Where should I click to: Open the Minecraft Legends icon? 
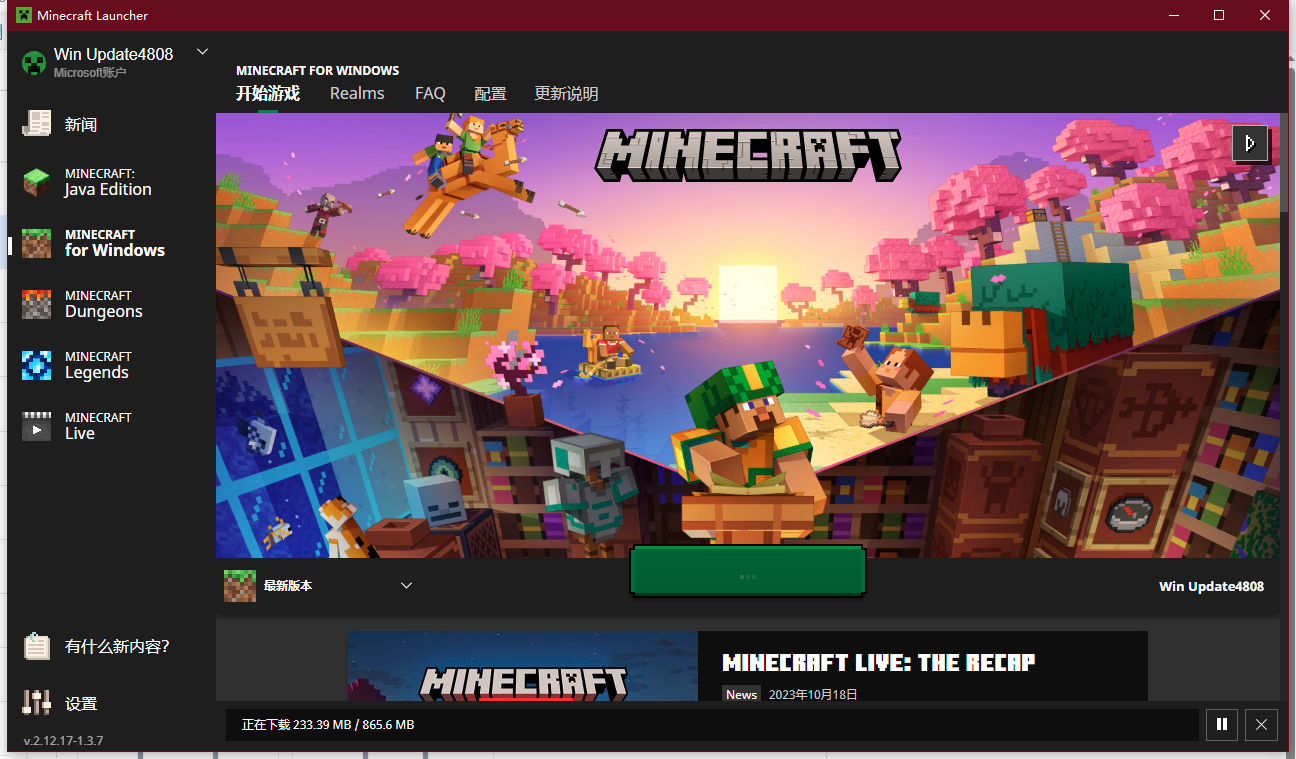point(37,365)
